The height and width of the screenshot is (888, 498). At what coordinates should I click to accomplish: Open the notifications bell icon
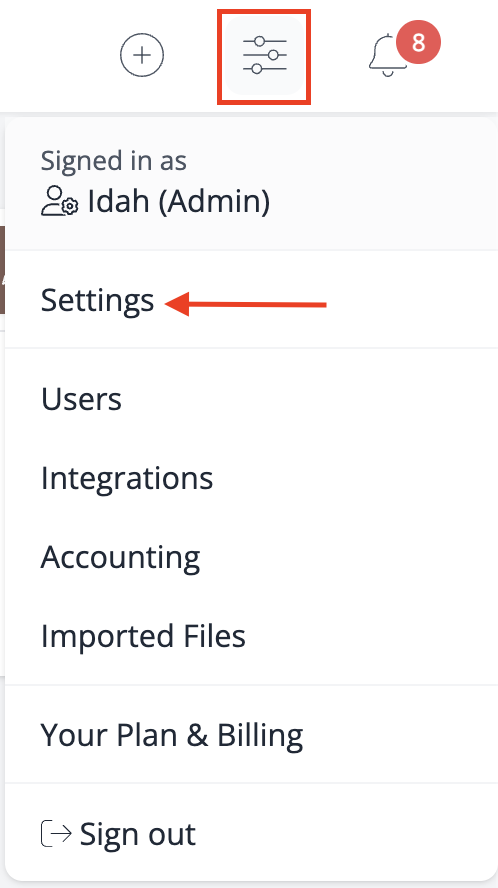click(388, 56)
